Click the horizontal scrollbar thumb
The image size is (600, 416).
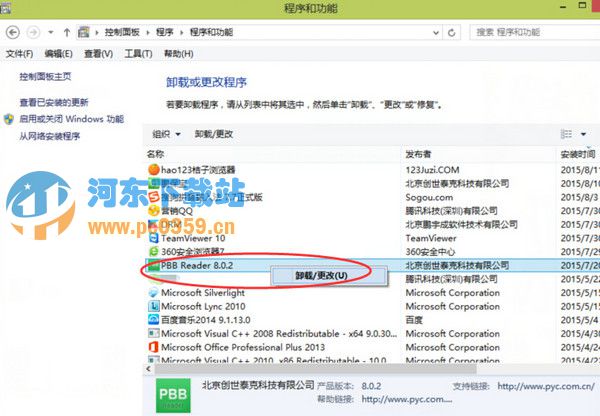(x=315, y=369)
